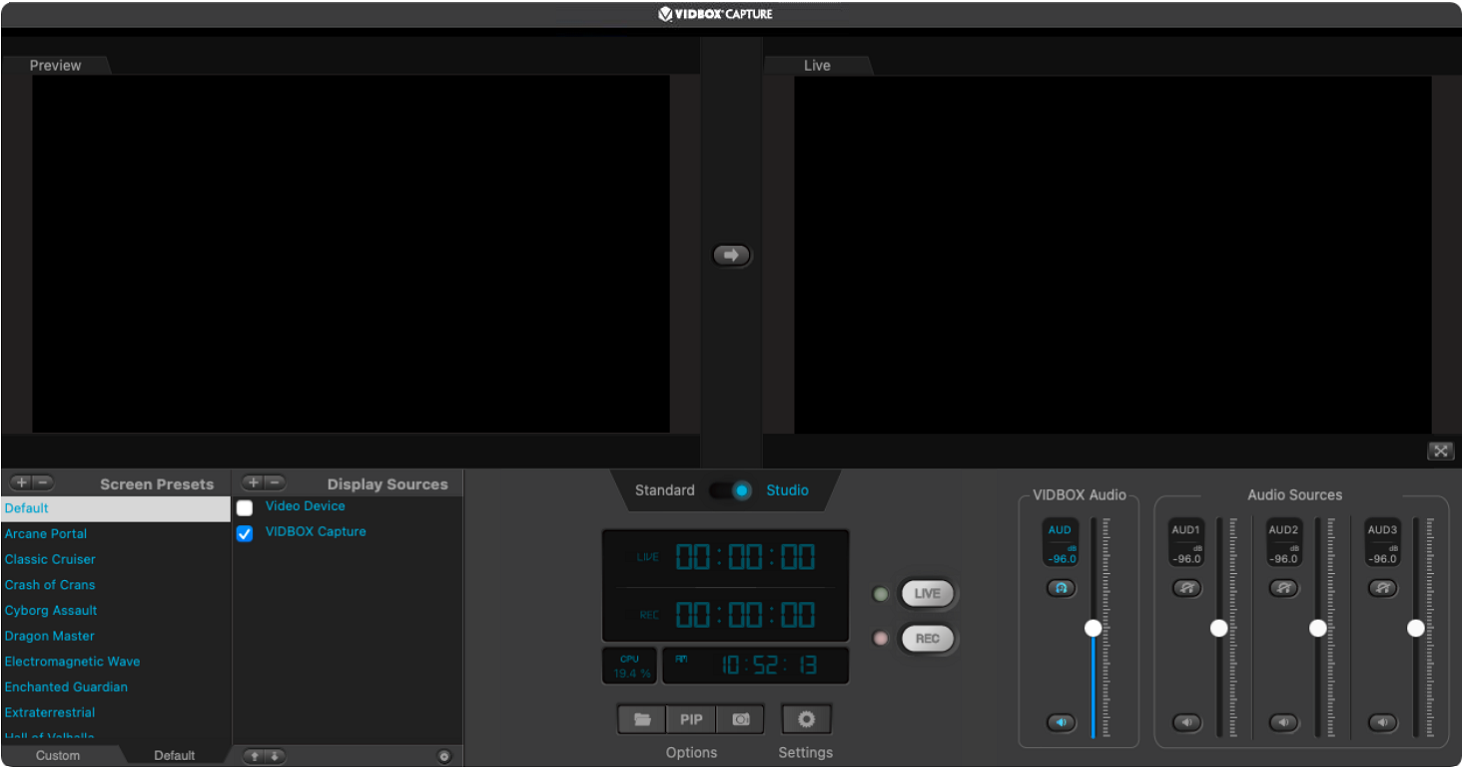Click the LIVE timer display

point(745,557)
